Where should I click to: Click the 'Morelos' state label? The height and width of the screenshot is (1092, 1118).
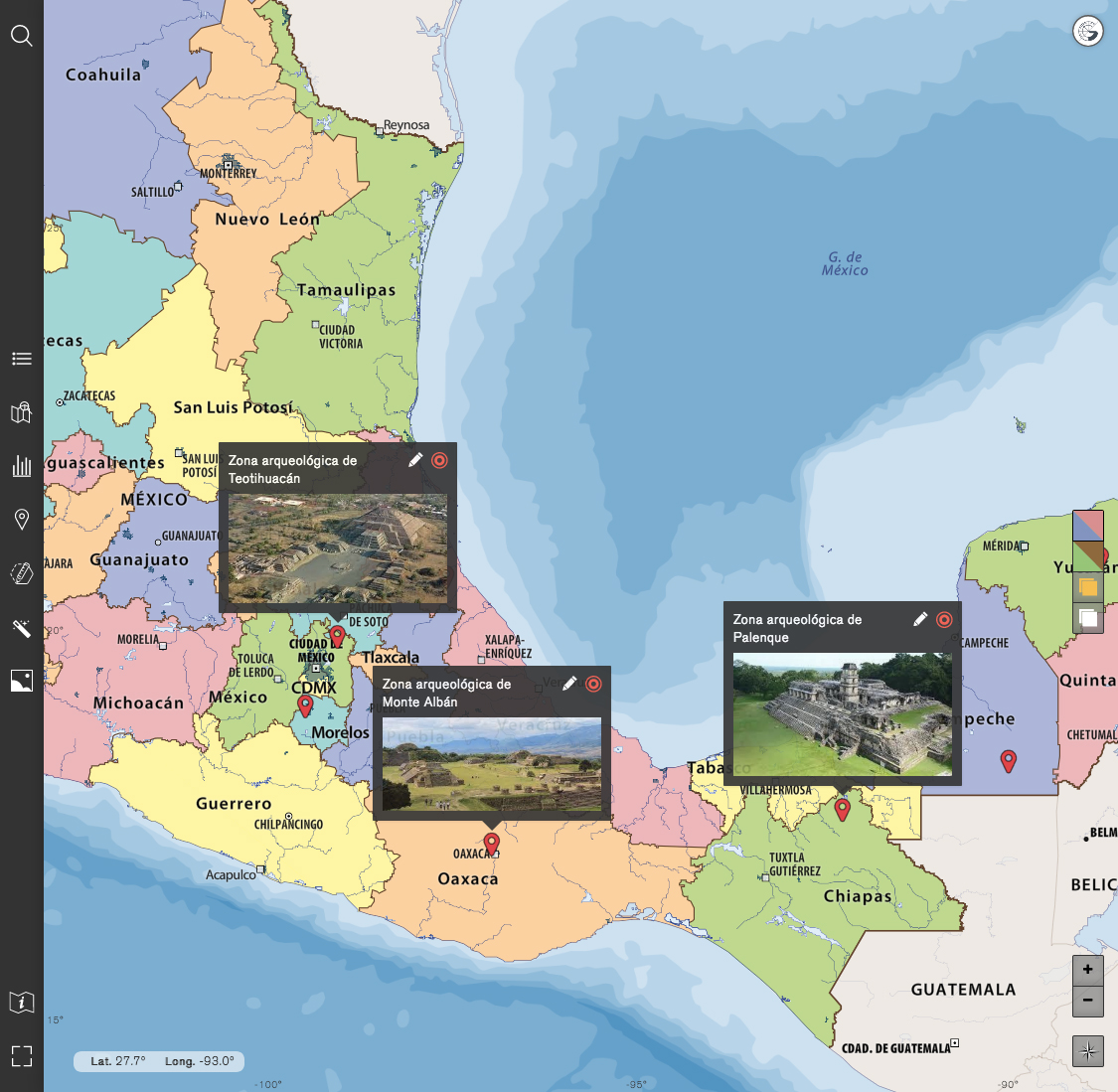[x=340, y=732]
